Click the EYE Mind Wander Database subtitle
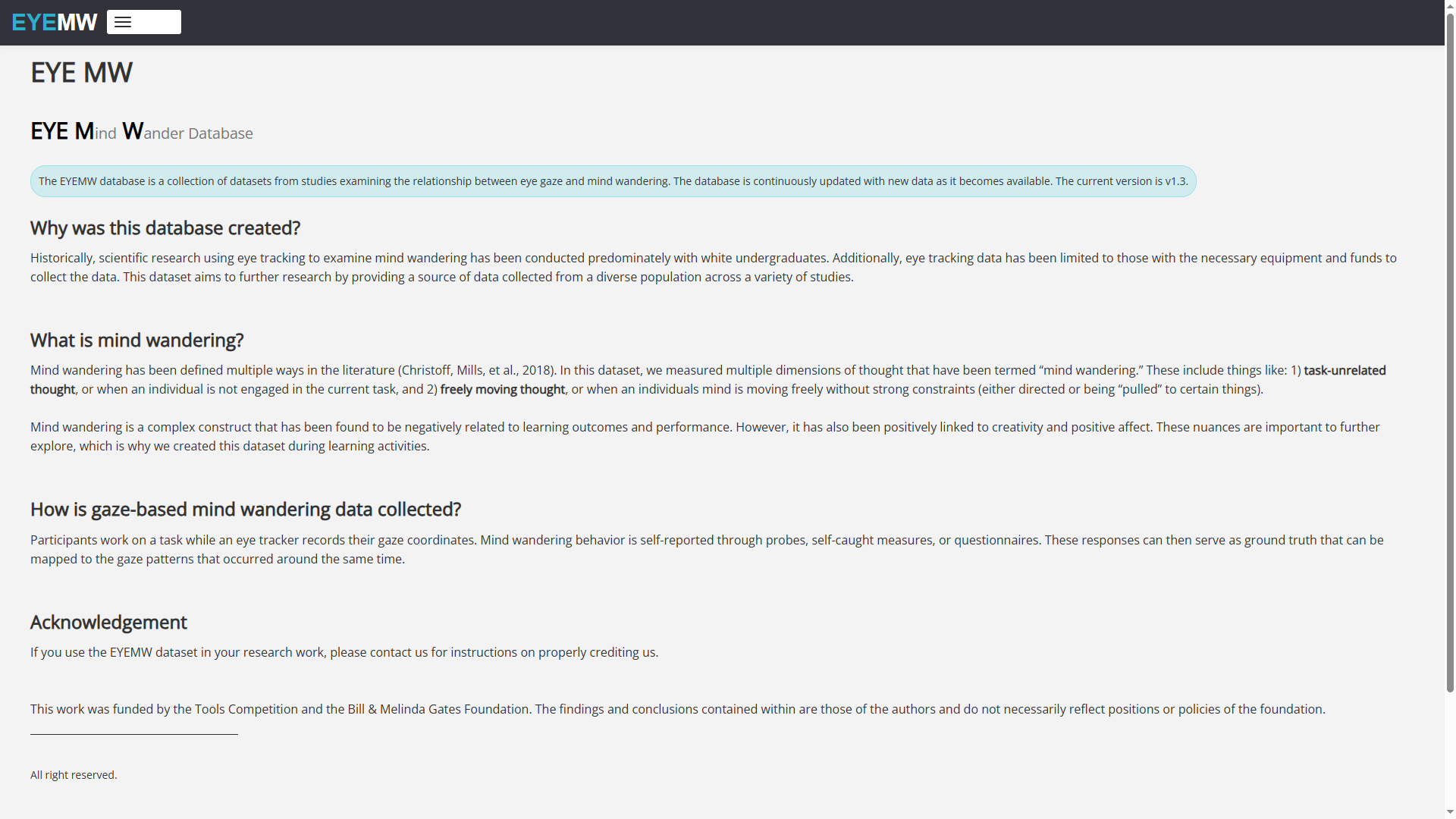This screenshot has width=1456, height=819. (x=142, y=132)
